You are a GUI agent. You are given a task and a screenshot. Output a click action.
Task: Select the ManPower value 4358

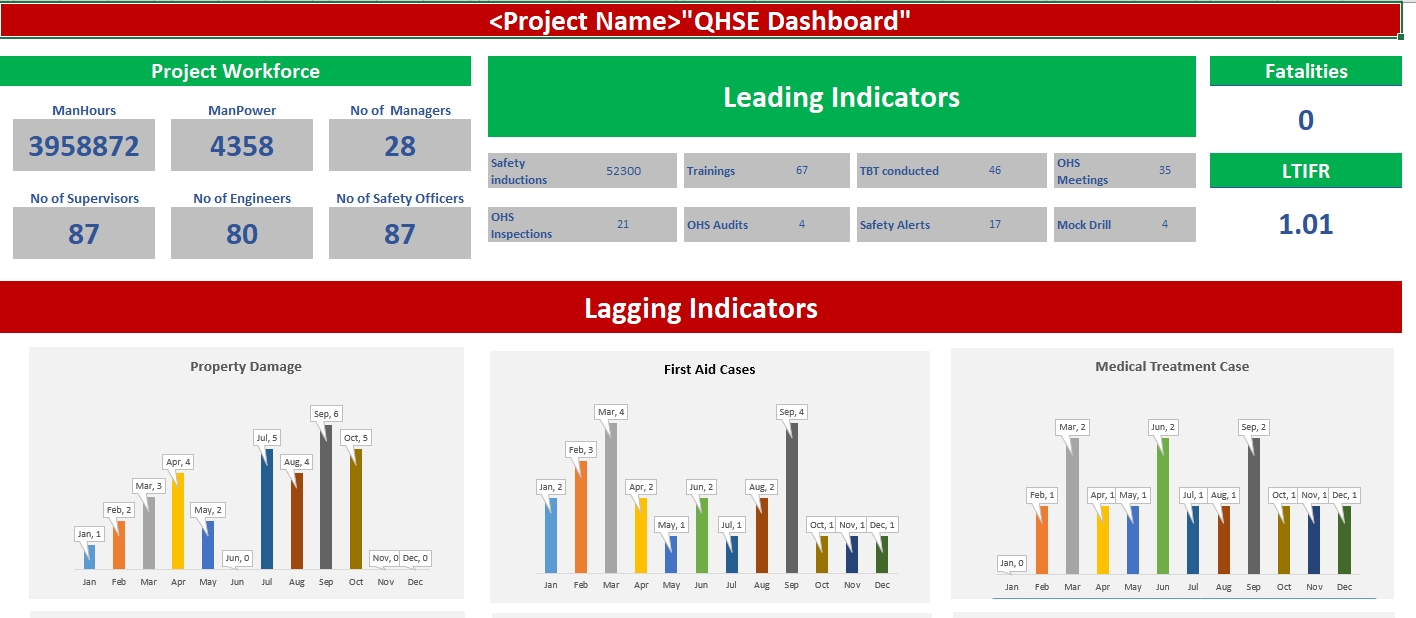tap(242, 146)
